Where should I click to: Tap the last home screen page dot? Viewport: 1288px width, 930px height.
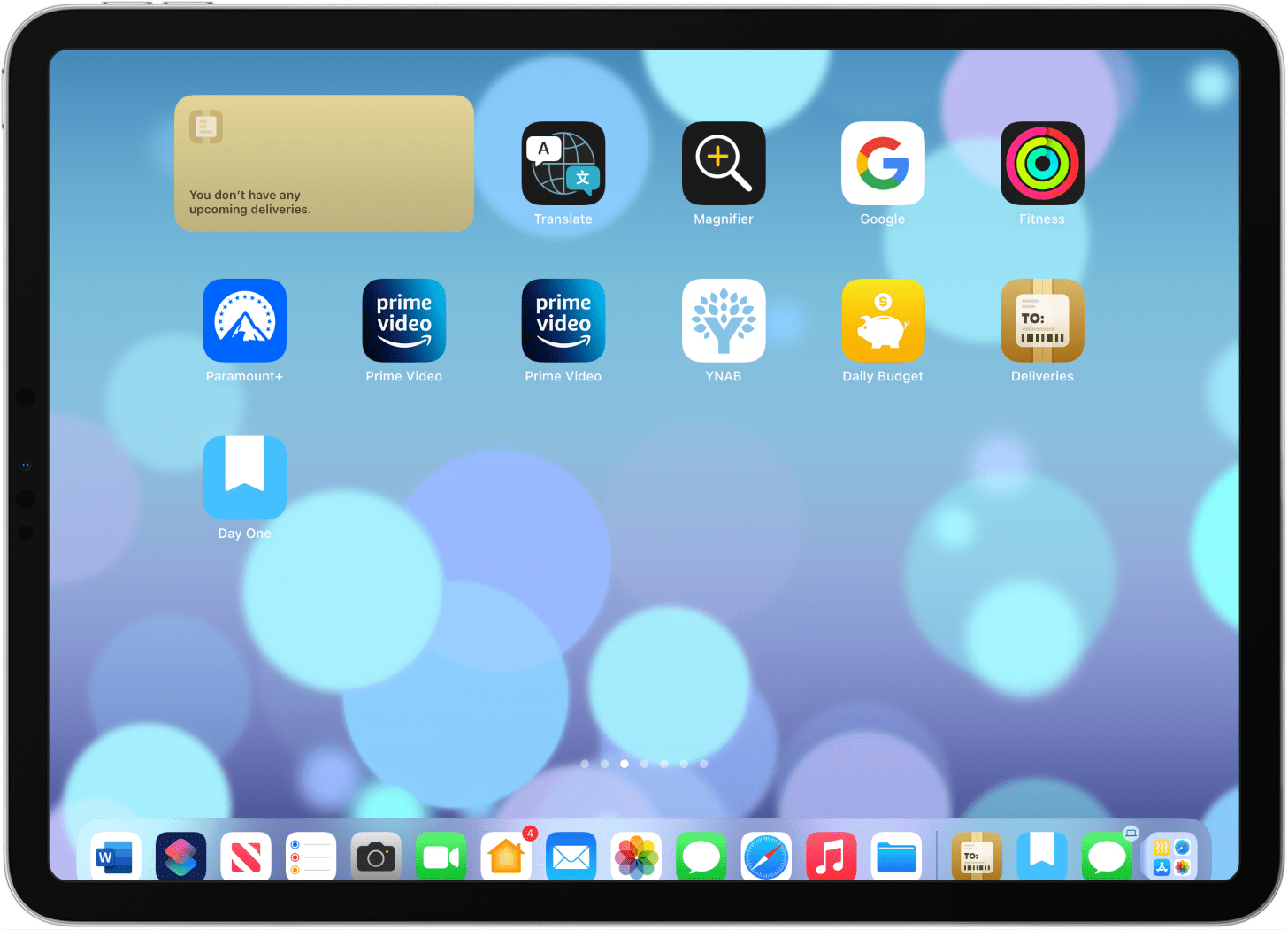(x=704, y=764)
